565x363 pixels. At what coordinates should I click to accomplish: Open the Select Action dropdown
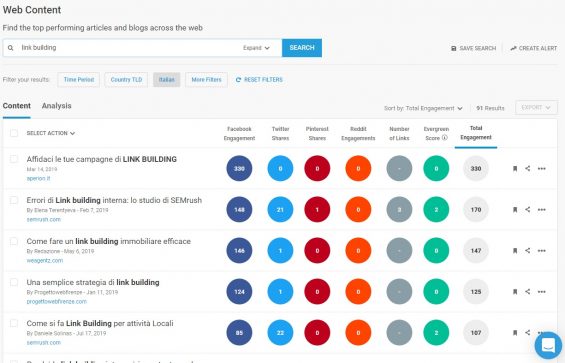(51, 133)
